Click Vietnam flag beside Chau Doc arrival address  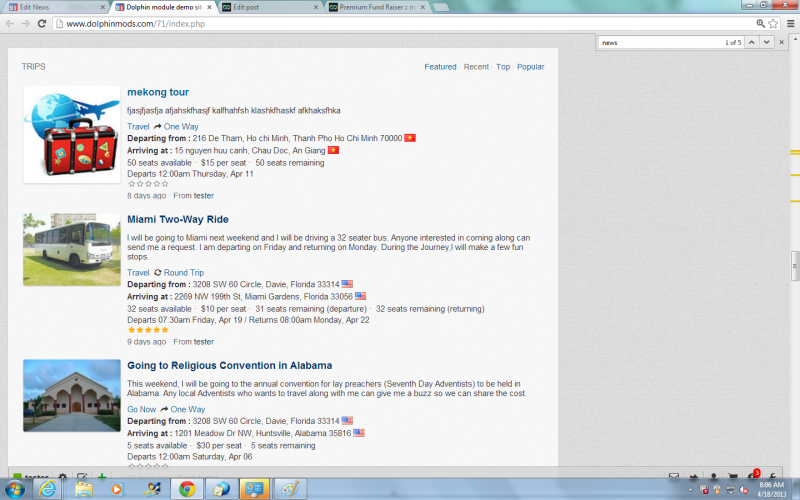coord(333,150)
